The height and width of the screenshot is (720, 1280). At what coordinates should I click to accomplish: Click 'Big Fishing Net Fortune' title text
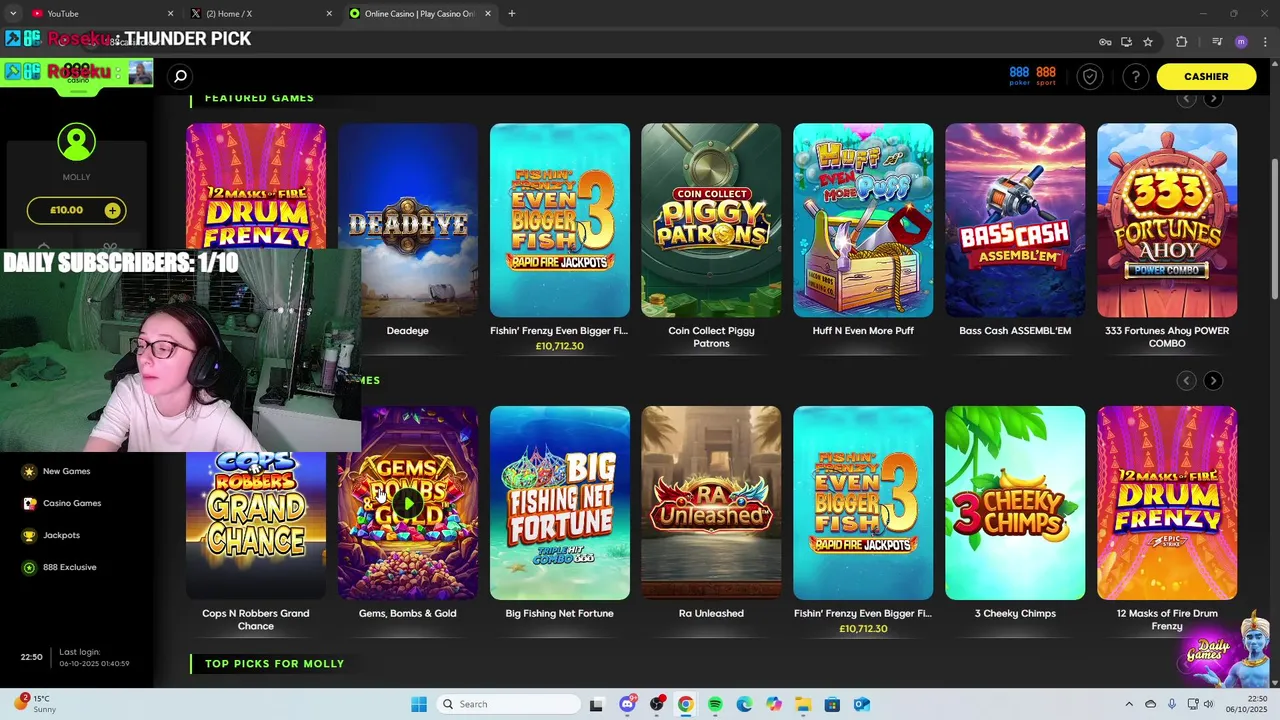[x=559, y=613]
